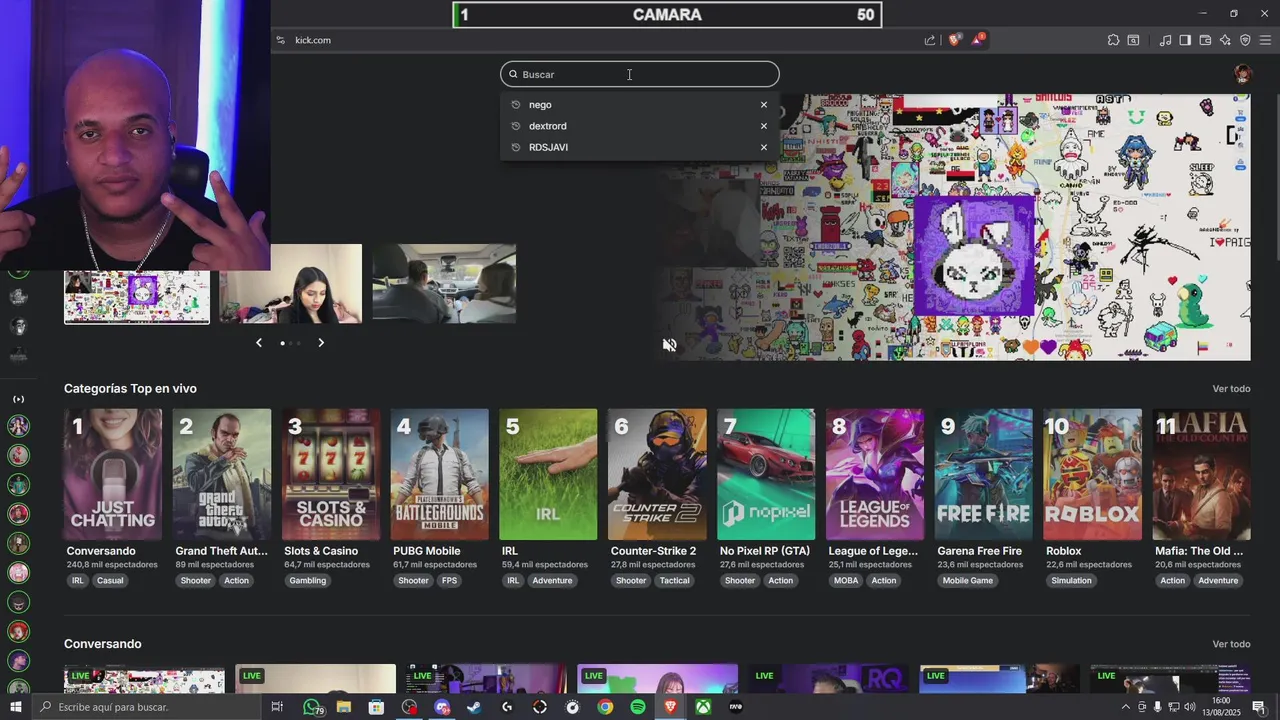Open the Windows notification center
The width and height of the screenshot is (1280, 720).
click(1259, 707)
